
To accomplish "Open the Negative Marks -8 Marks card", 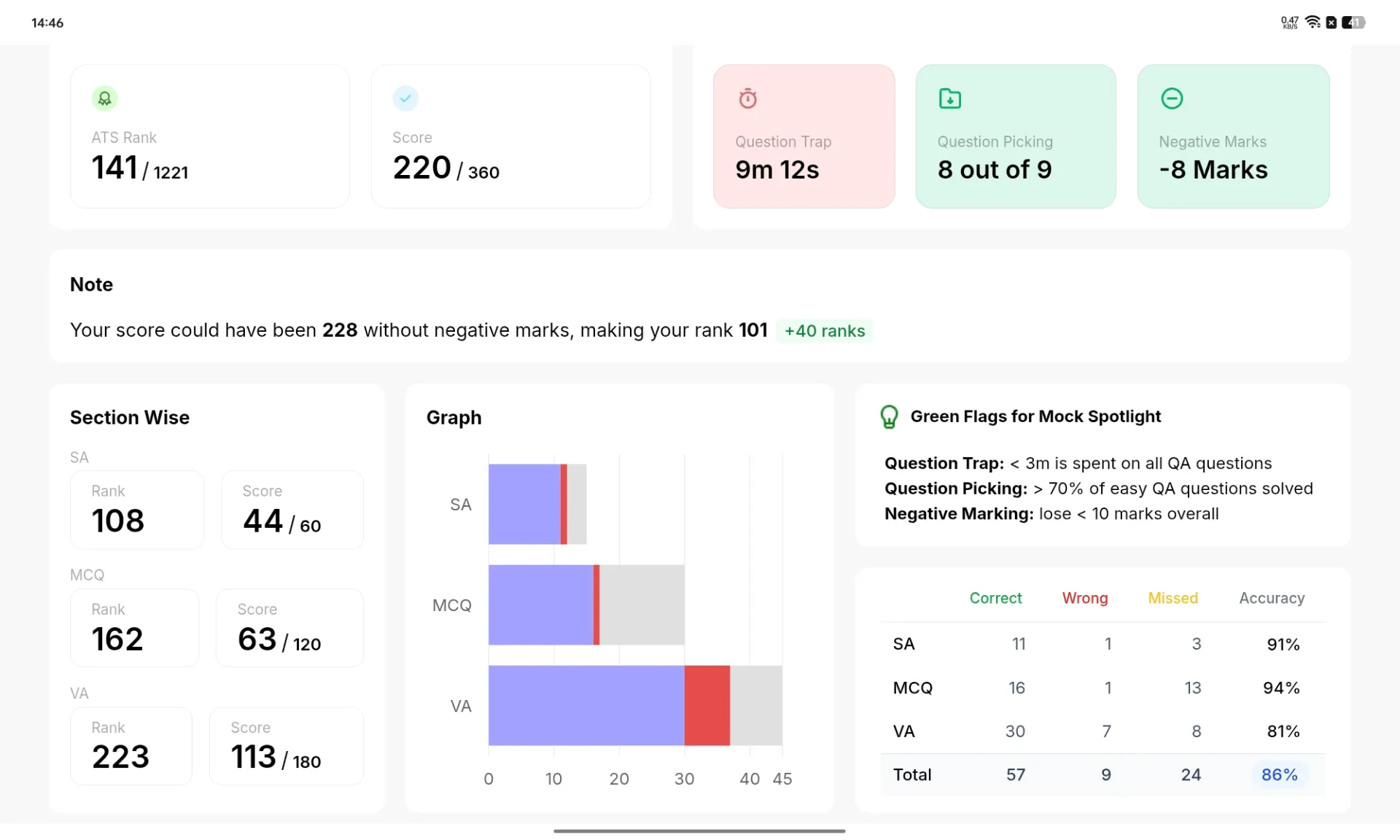I will [x=1233, y=136].
